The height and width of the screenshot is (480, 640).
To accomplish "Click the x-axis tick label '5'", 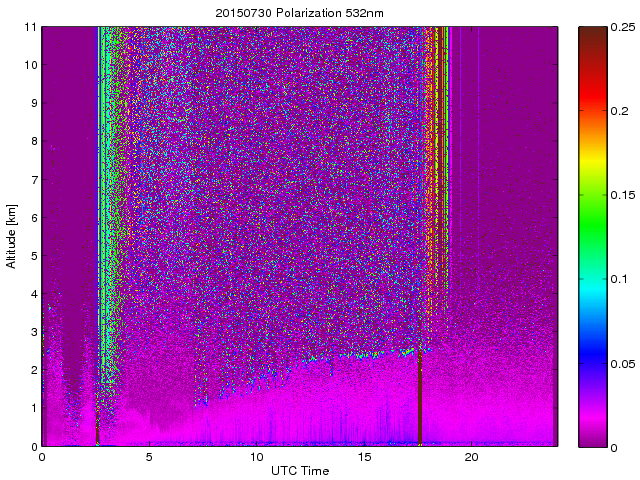I will tap(149, 457).
